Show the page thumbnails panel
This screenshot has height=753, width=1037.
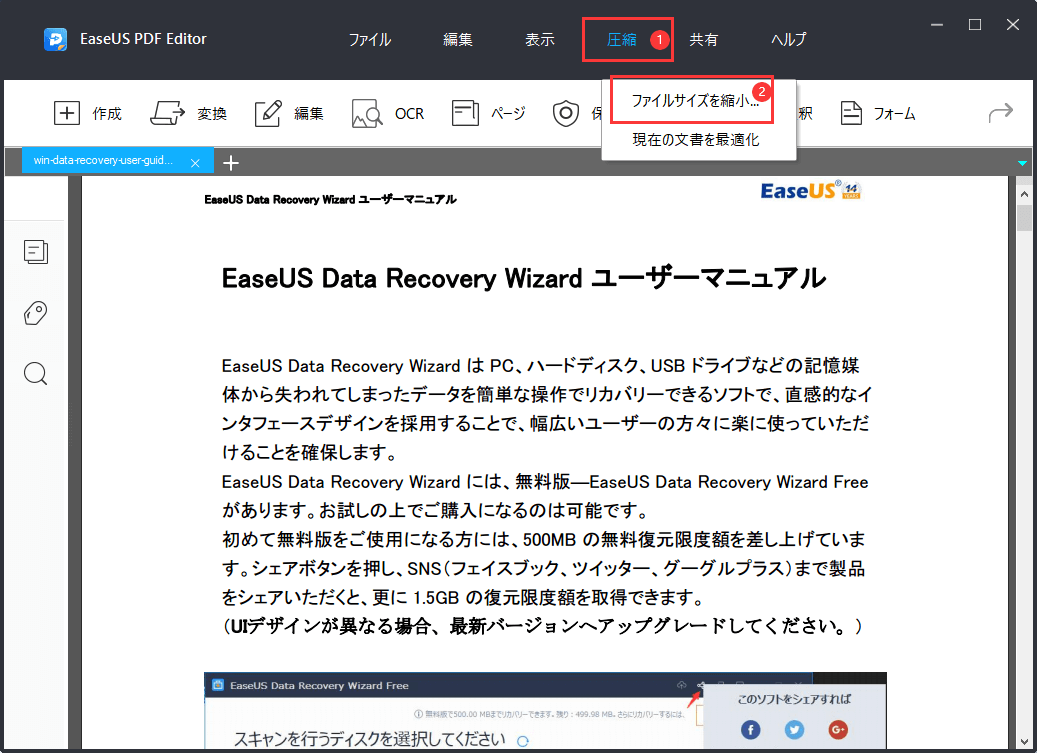click(35, 252)
